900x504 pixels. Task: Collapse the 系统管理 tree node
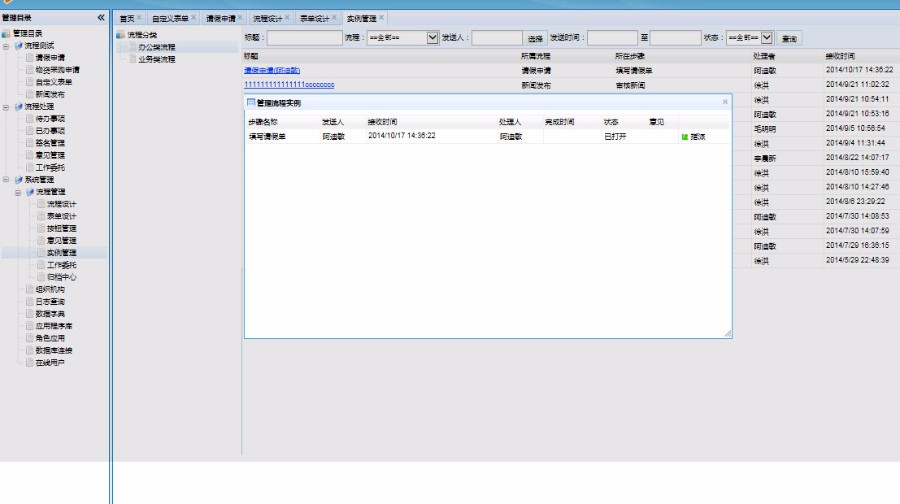click(6, 180)
